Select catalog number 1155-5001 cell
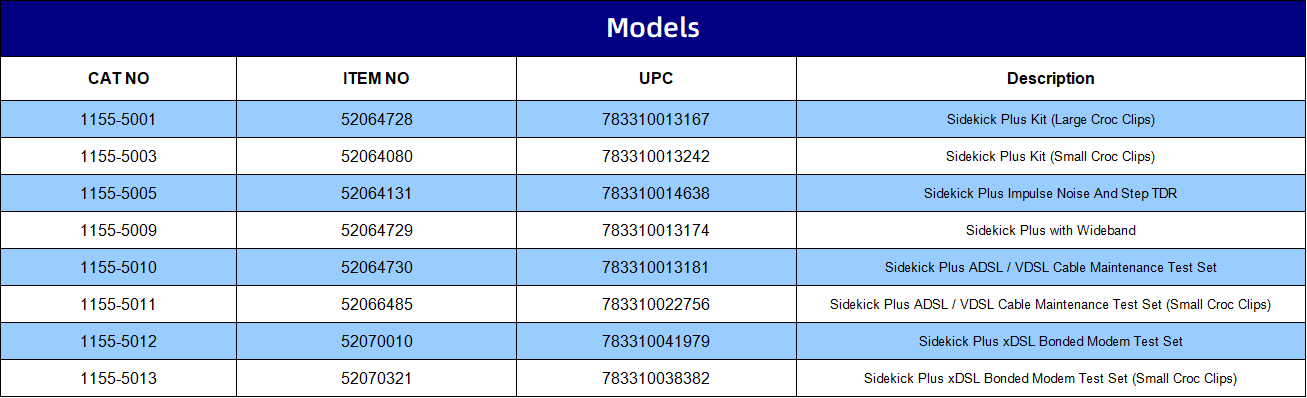The height and width of the screenshot is (398, 1307). pyautogui.click(x=119, y=119)
